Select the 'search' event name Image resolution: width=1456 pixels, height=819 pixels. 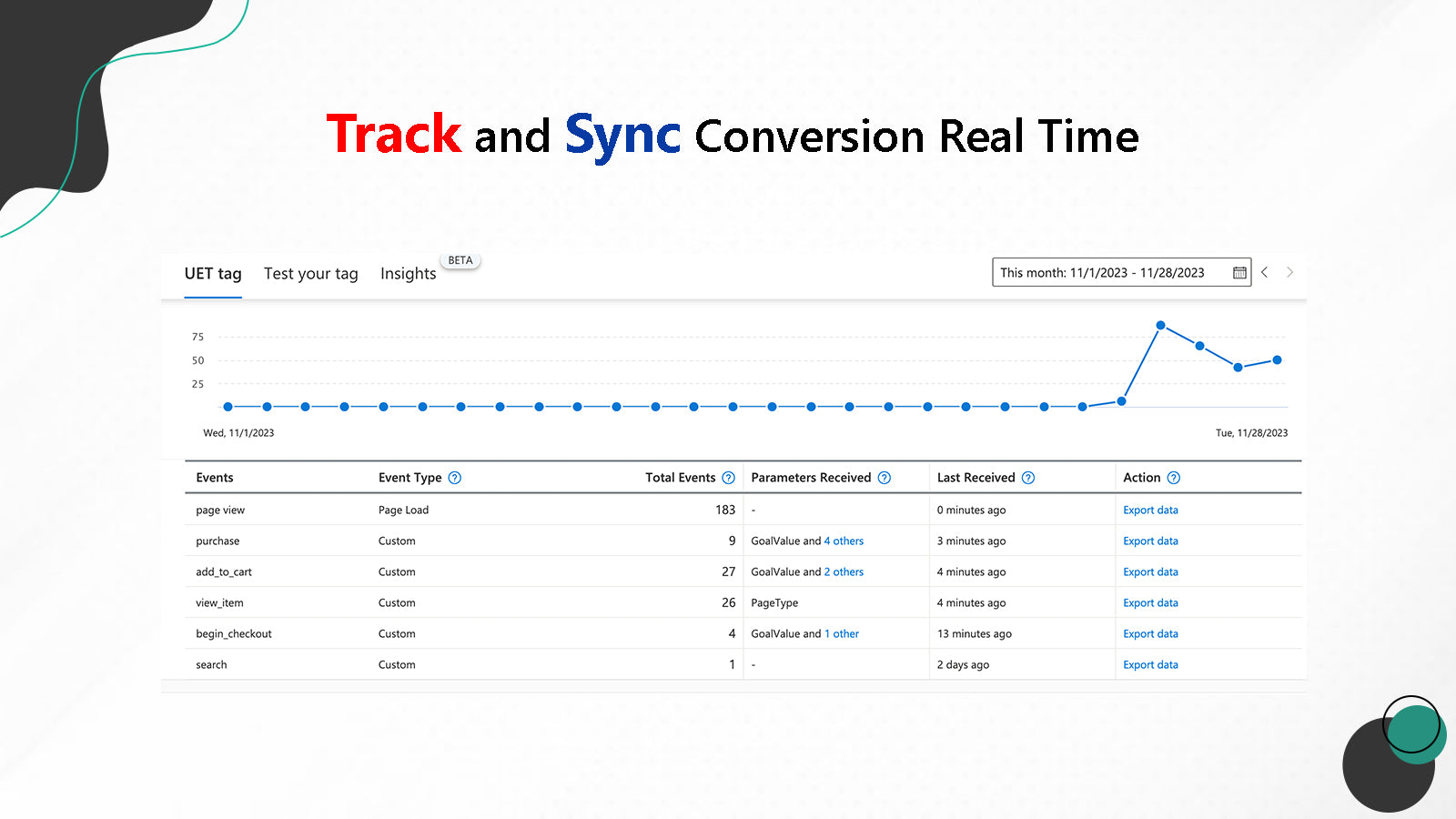point(211,665)
